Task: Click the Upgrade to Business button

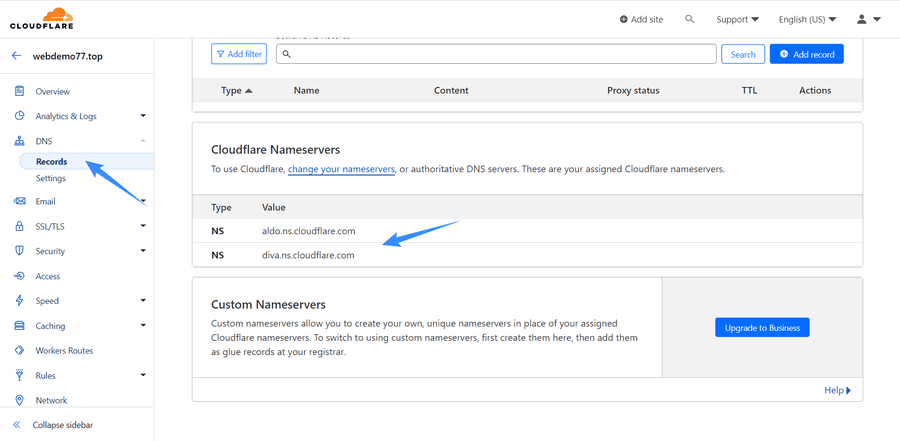Action: tap(762, 327)
